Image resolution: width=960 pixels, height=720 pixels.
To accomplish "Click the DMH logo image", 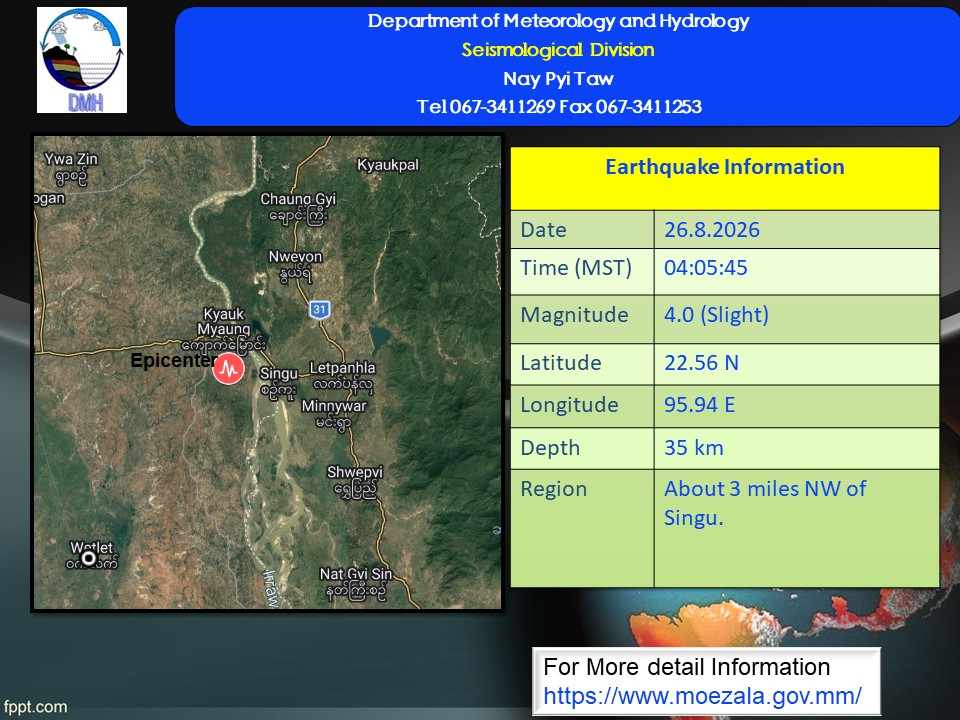I will [x=82, y=60].
